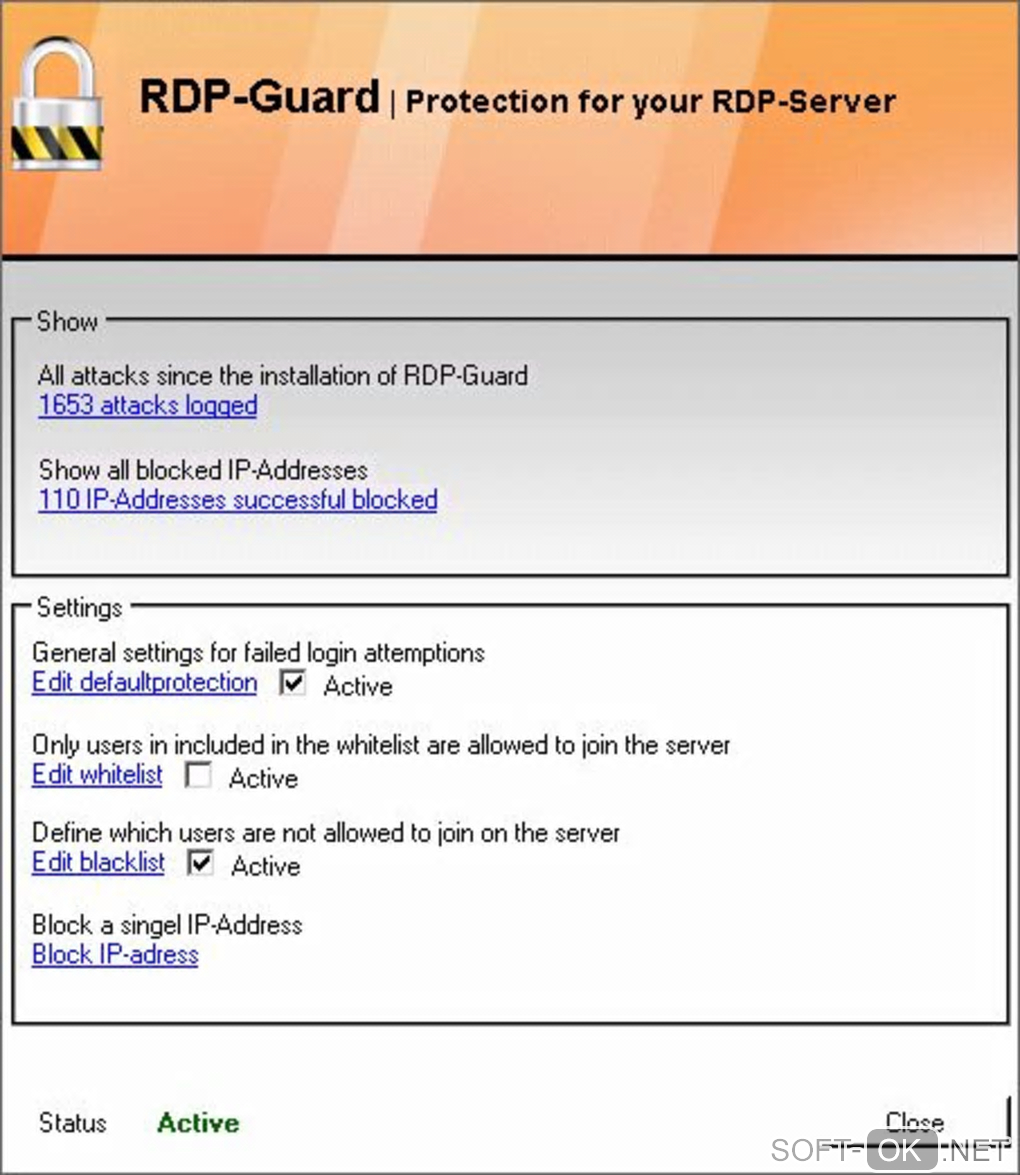Image resolution: width=1020 pixels, height=1175 pixels.
Task: Click the Settings group box label
Action: pos(79,607)
